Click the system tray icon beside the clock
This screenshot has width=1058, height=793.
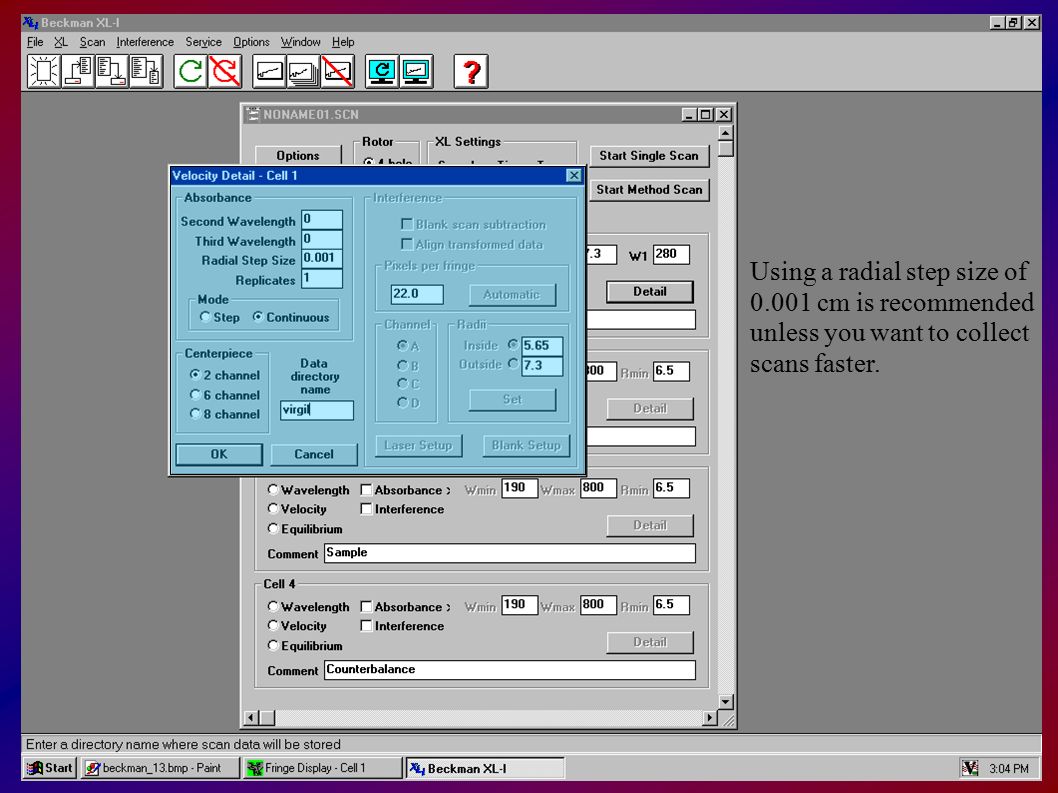point(970,767)
